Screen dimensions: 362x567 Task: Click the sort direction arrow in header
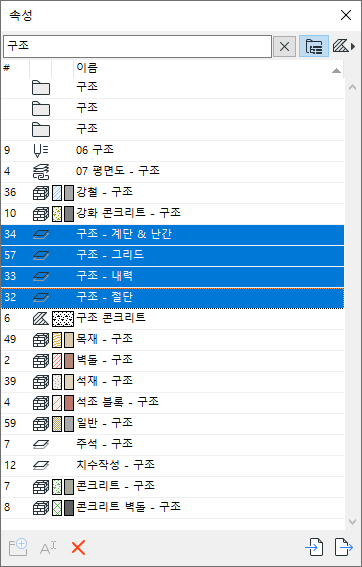point(336,71)
